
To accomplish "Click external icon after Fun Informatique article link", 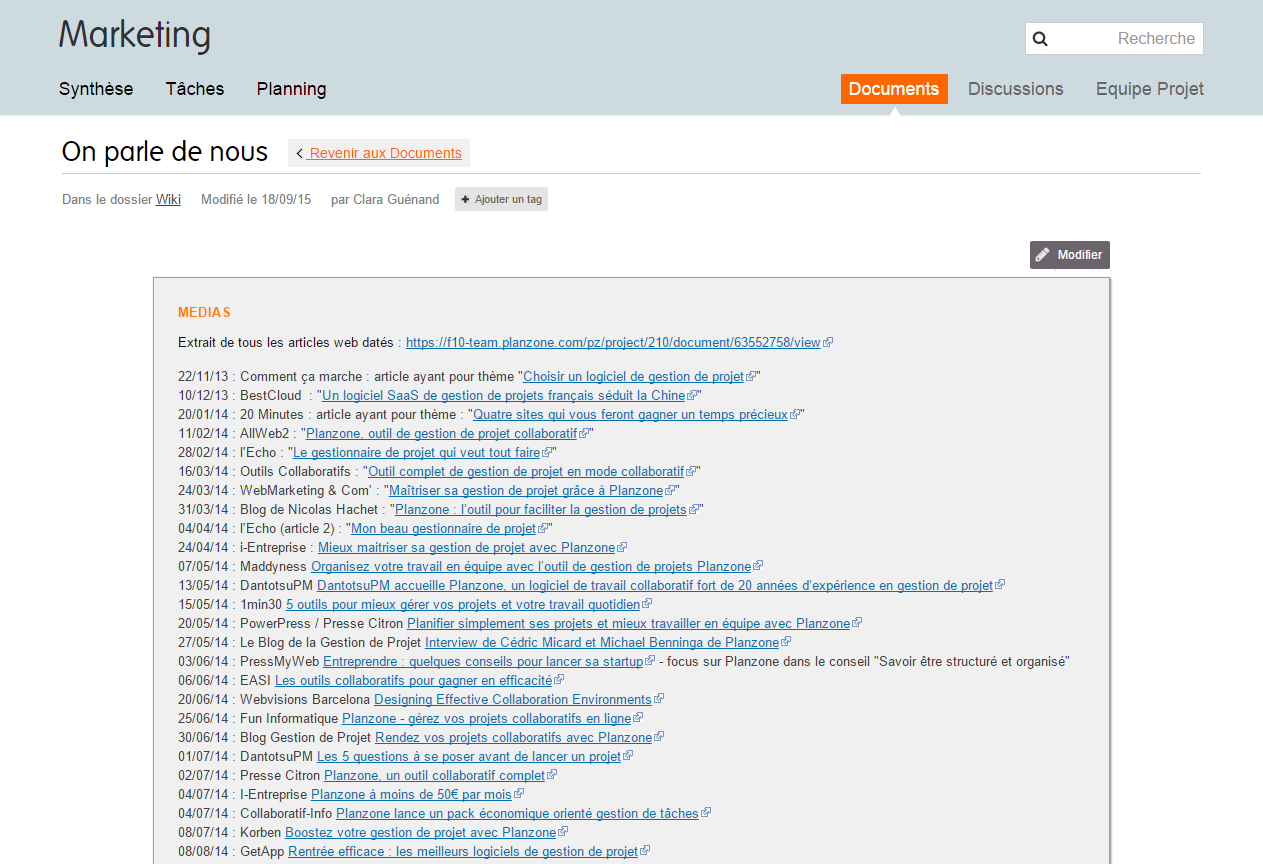I will click(638, 719).
